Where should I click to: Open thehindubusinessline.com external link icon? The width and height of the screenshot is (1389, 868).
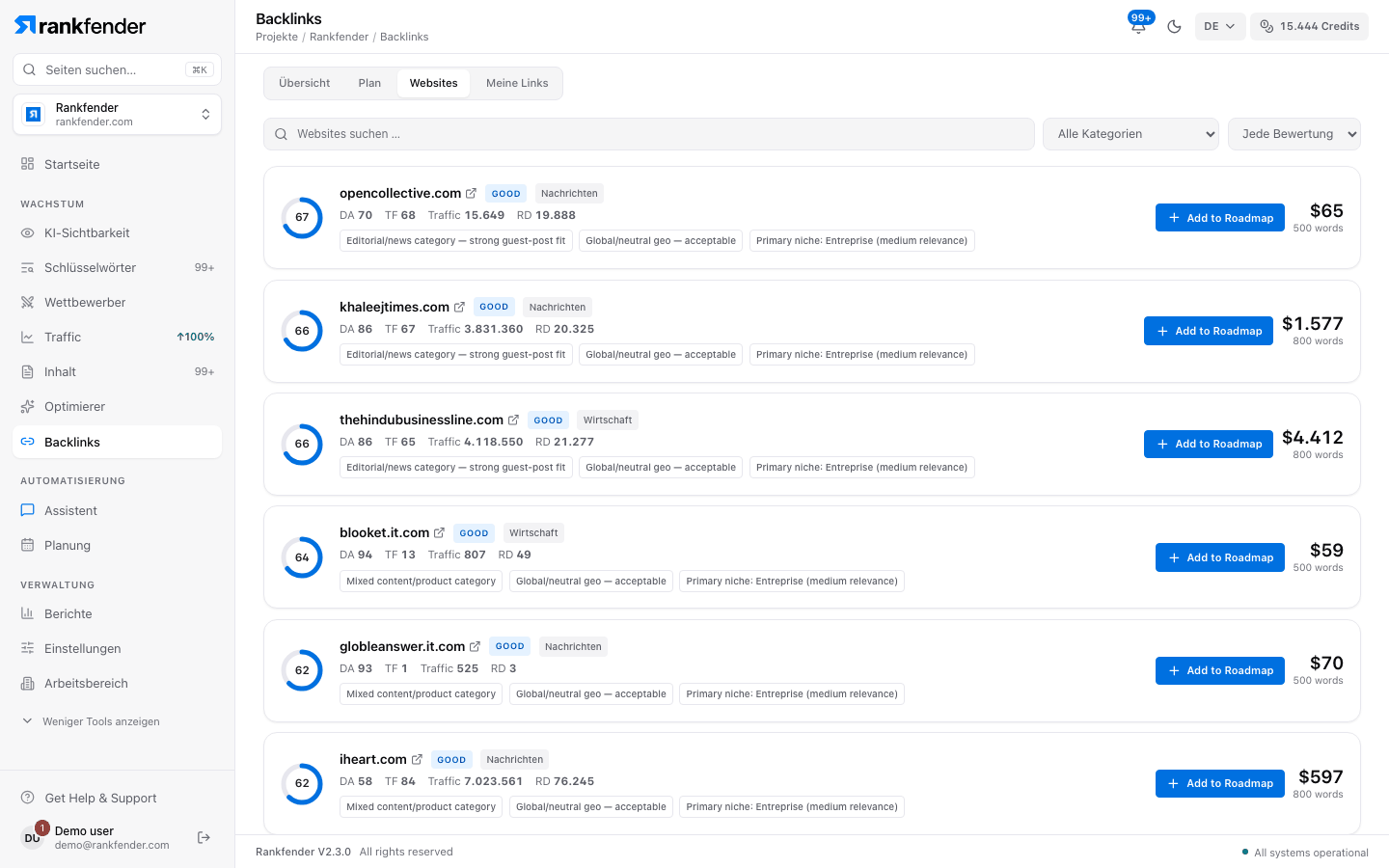pos(513,420)
